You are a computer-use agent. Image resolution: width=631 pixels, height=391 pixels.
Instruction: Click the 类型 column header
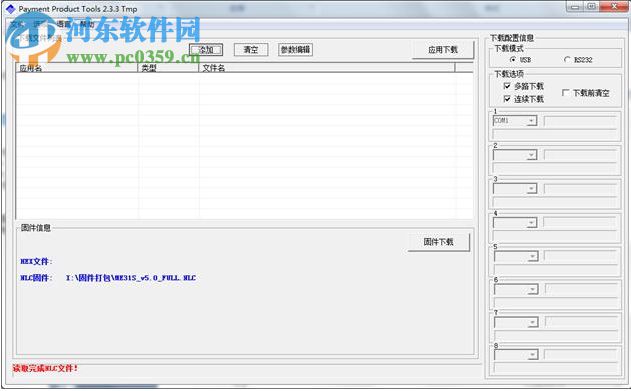click(x=169, y=68)
